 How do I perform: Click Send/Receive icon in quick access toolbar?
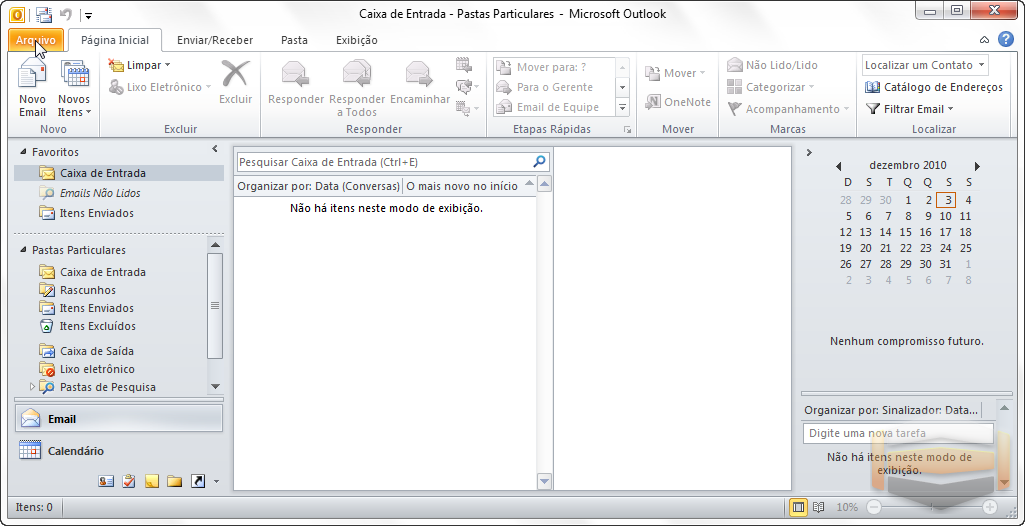point(44,14)
